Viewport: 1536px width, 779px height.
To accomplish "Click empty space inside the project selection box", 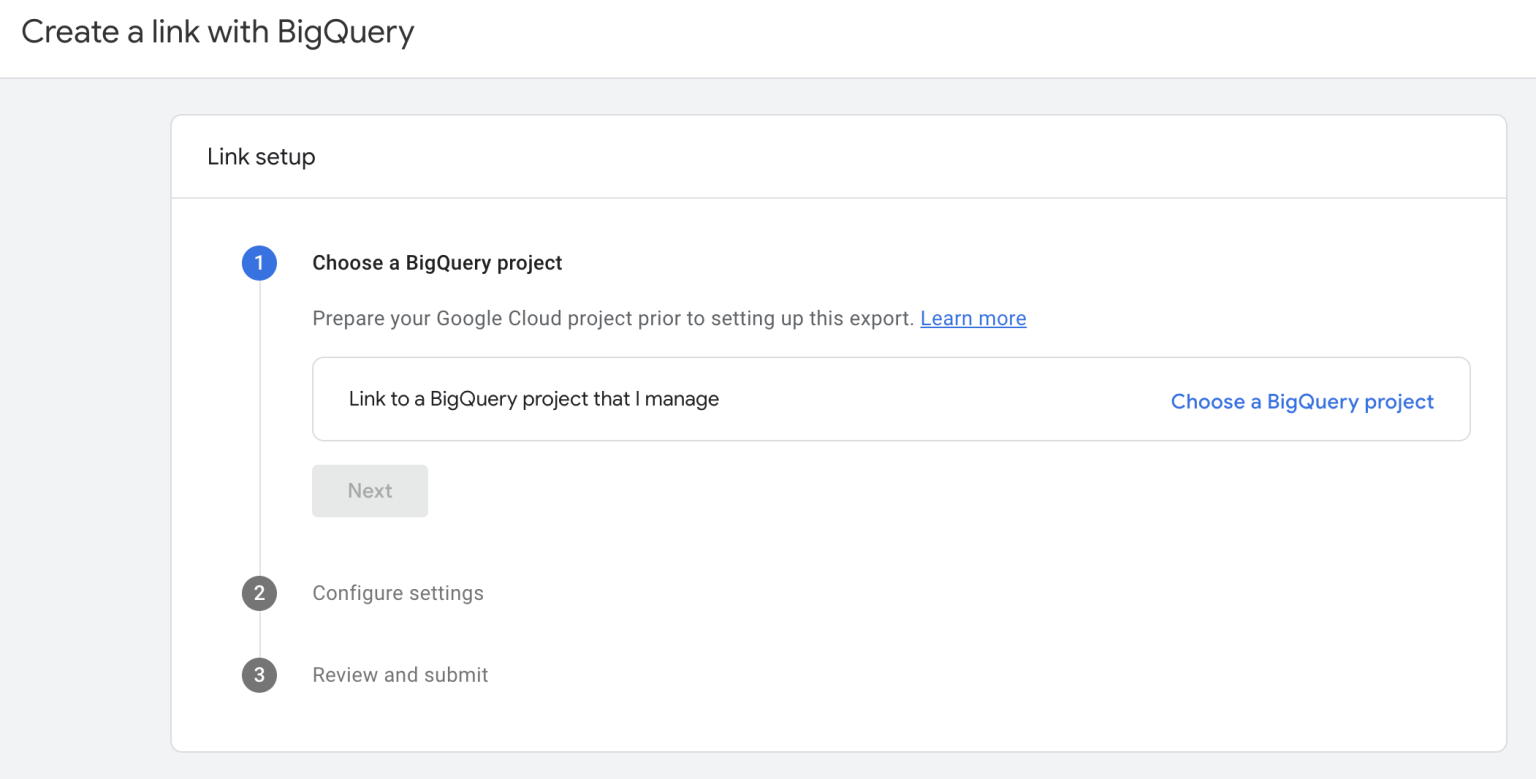I will pyautogui.click(x=940, y=399).
